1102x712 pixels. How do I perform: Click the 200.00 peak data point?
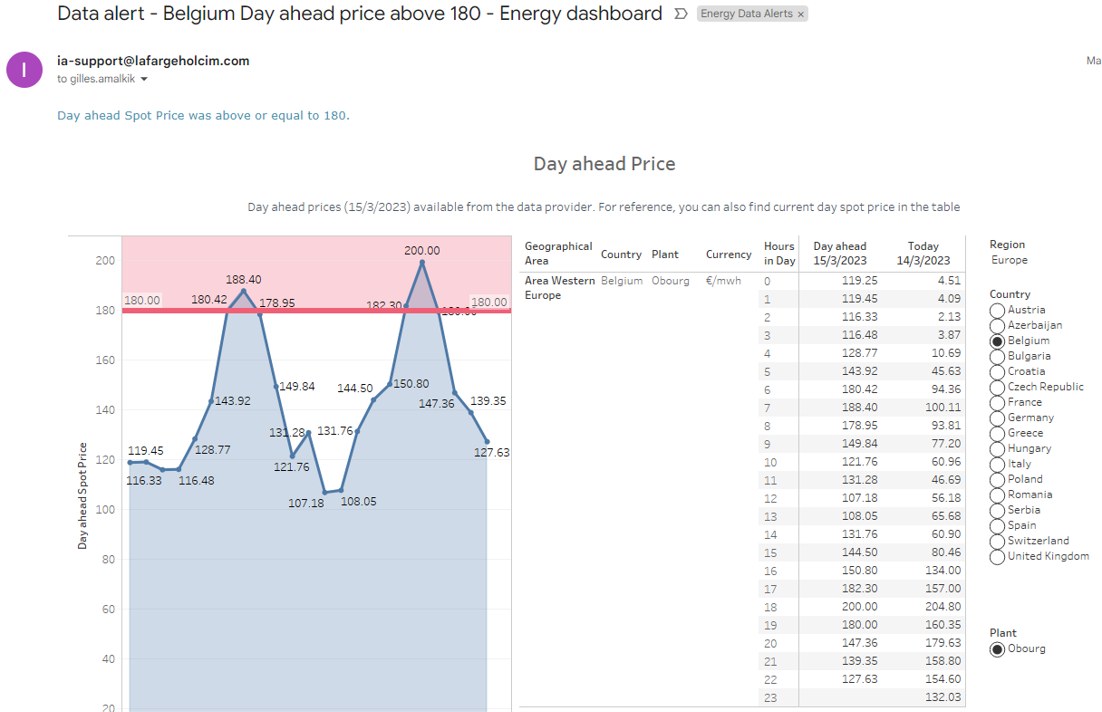tap(422, 262)
